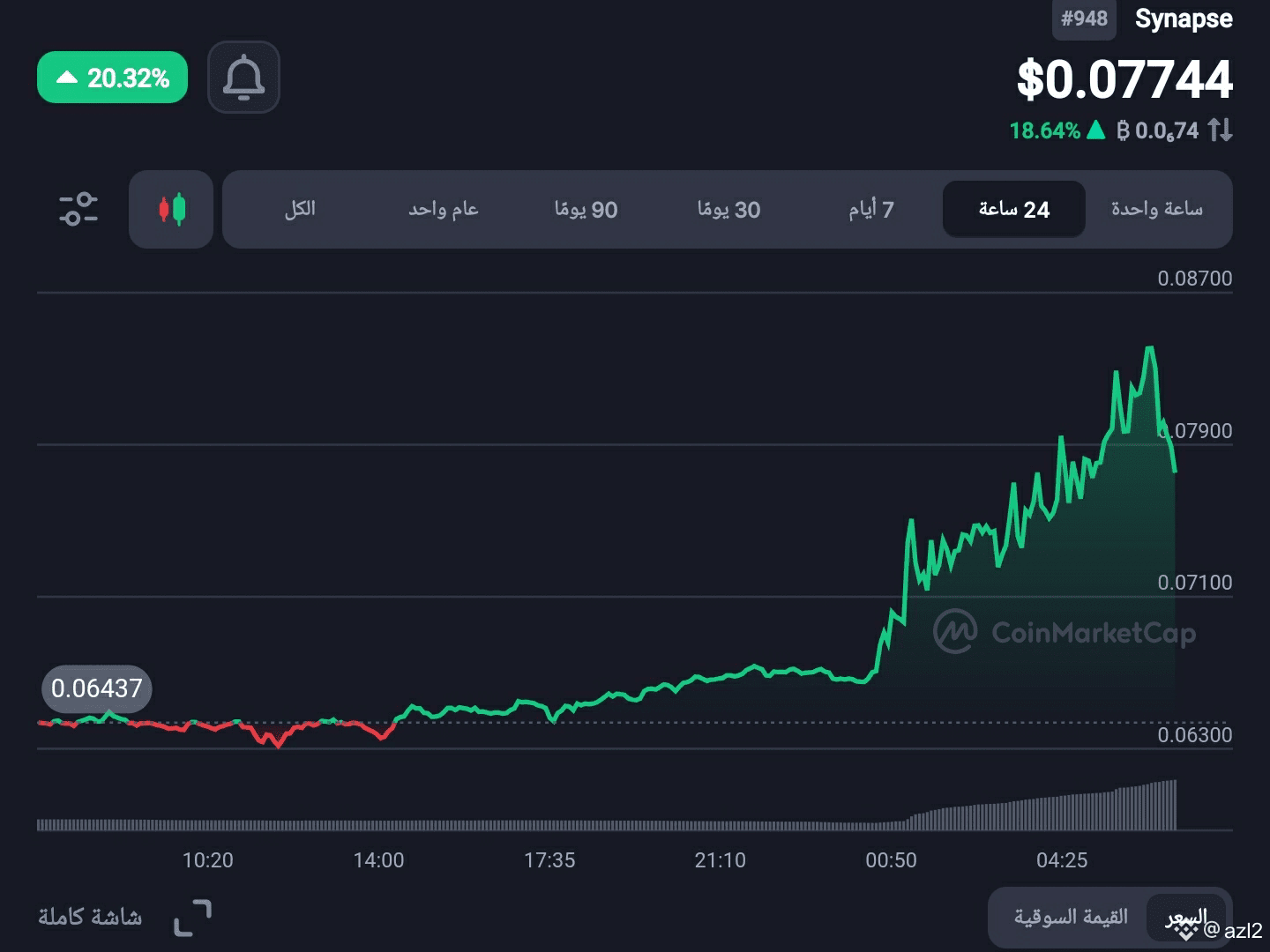The image size is (1270, 952).
Task: Select the 24 ساعة time range
Action: pos(1014,209)
